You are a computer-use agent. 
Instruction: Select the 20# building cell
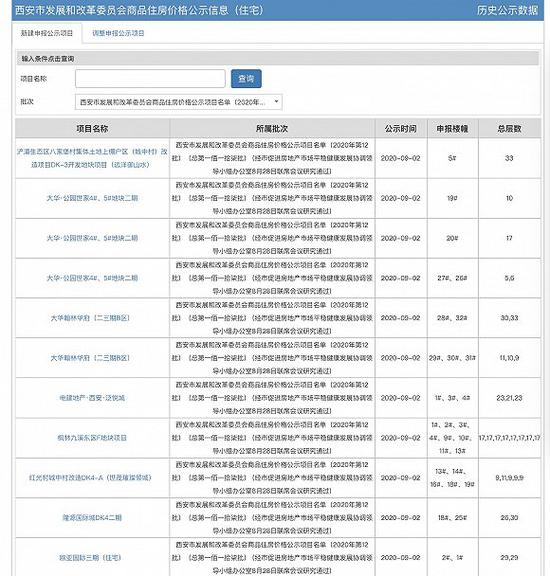pyautogui.click(x=452, y=238)
